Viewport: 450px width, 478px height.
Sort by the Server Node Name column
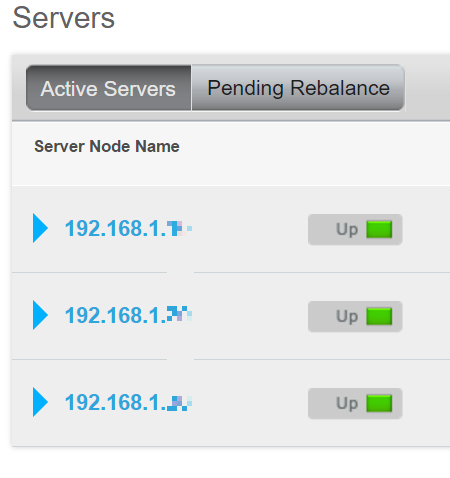(x=107, y=146)
